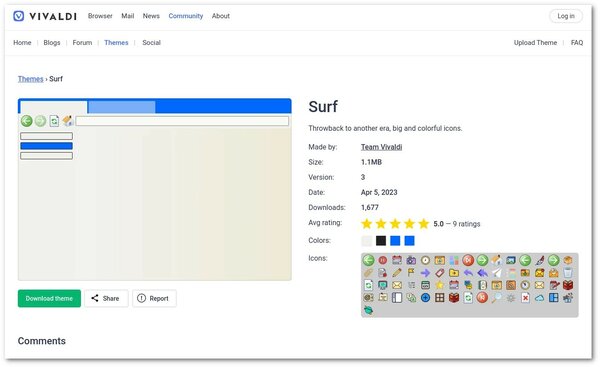The height and width of the screenshot is (367, 600).
Task: Open the About menu item
Action: (x=221, y=16)
